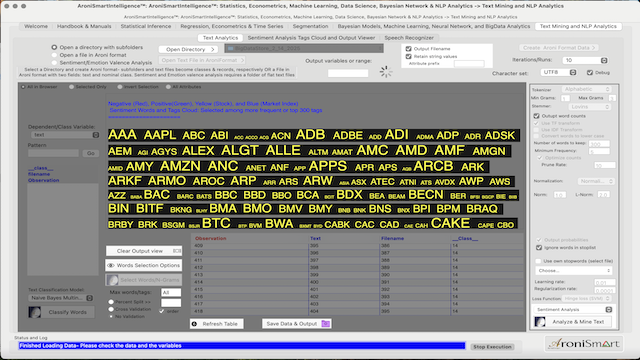Click the Stop Execution button
Image resolution: width=640 pixels, height=360 pixels.
[x=492, y=347]
